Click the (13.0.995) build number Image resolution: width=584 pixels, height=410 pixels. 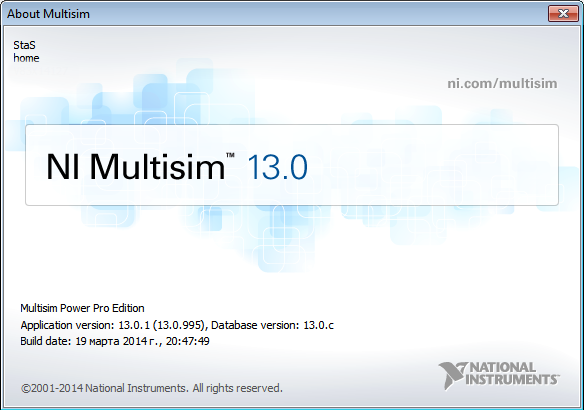180,325
